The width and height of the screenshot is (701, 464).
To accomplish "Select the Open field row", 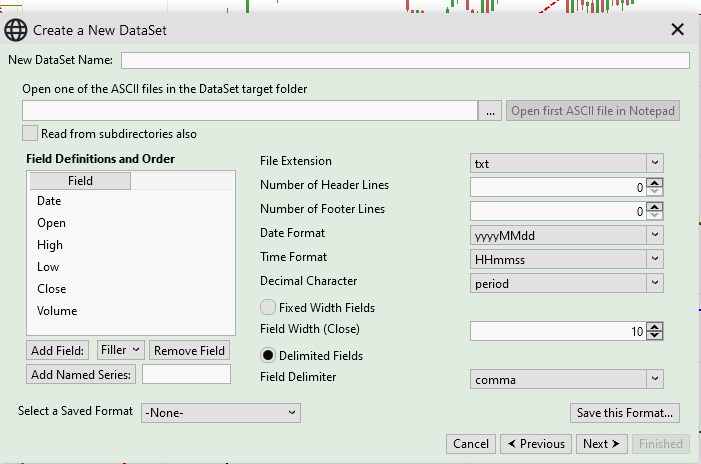I will point(131,223).
